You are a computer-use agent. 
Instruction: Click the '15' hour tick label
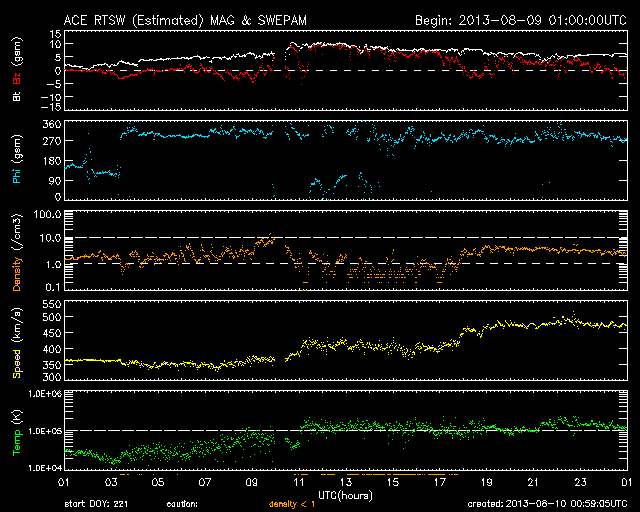(393, 483)
